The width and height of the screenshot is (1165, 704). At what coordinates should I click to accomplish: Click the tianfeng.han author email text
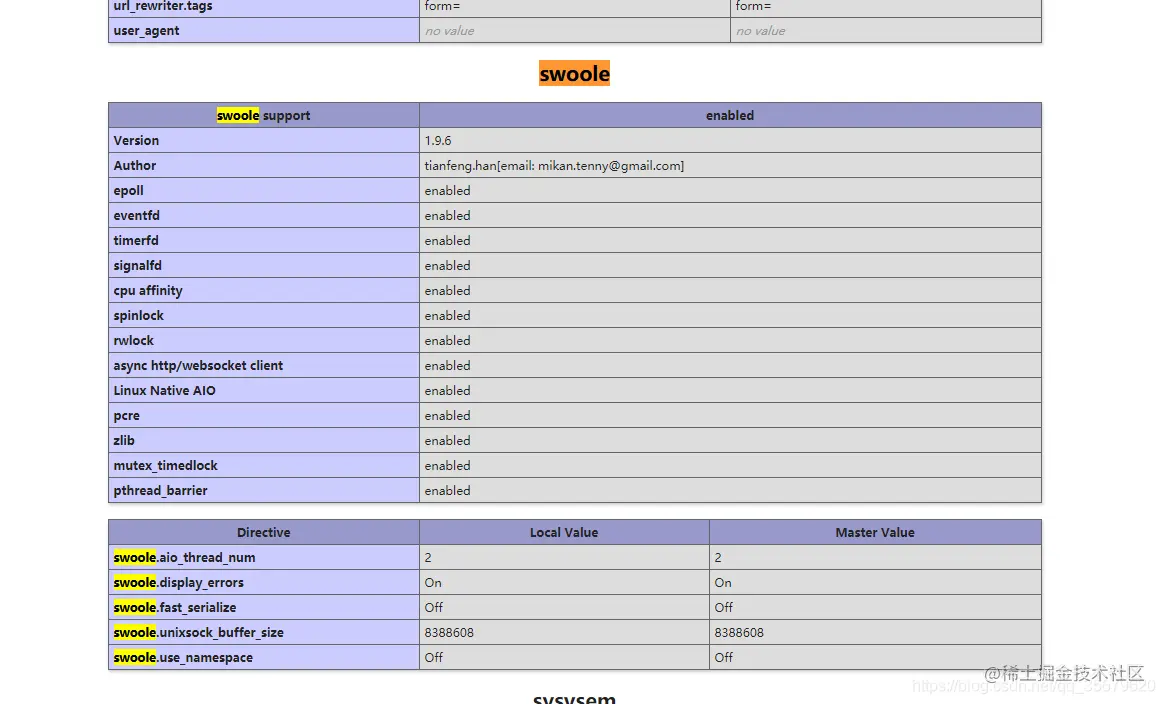tap(554, 166)
